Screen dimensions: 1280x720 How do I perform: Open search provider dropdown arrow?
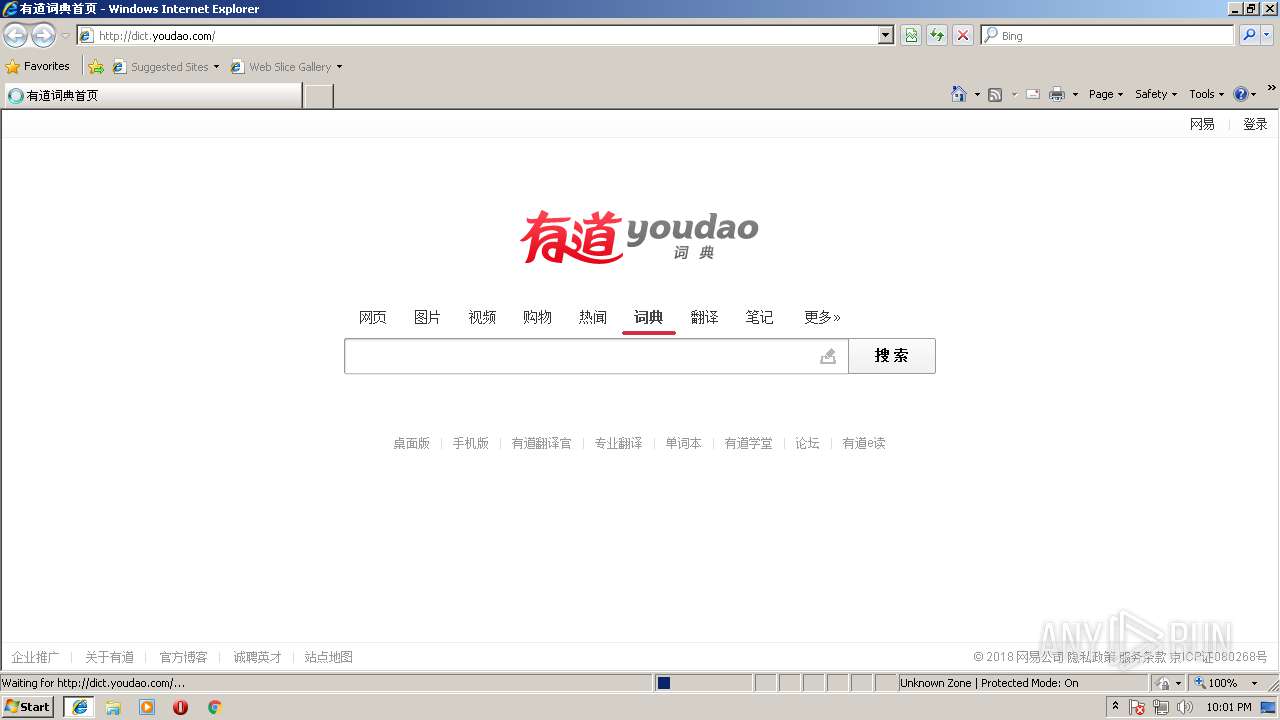coord(1268,35)
